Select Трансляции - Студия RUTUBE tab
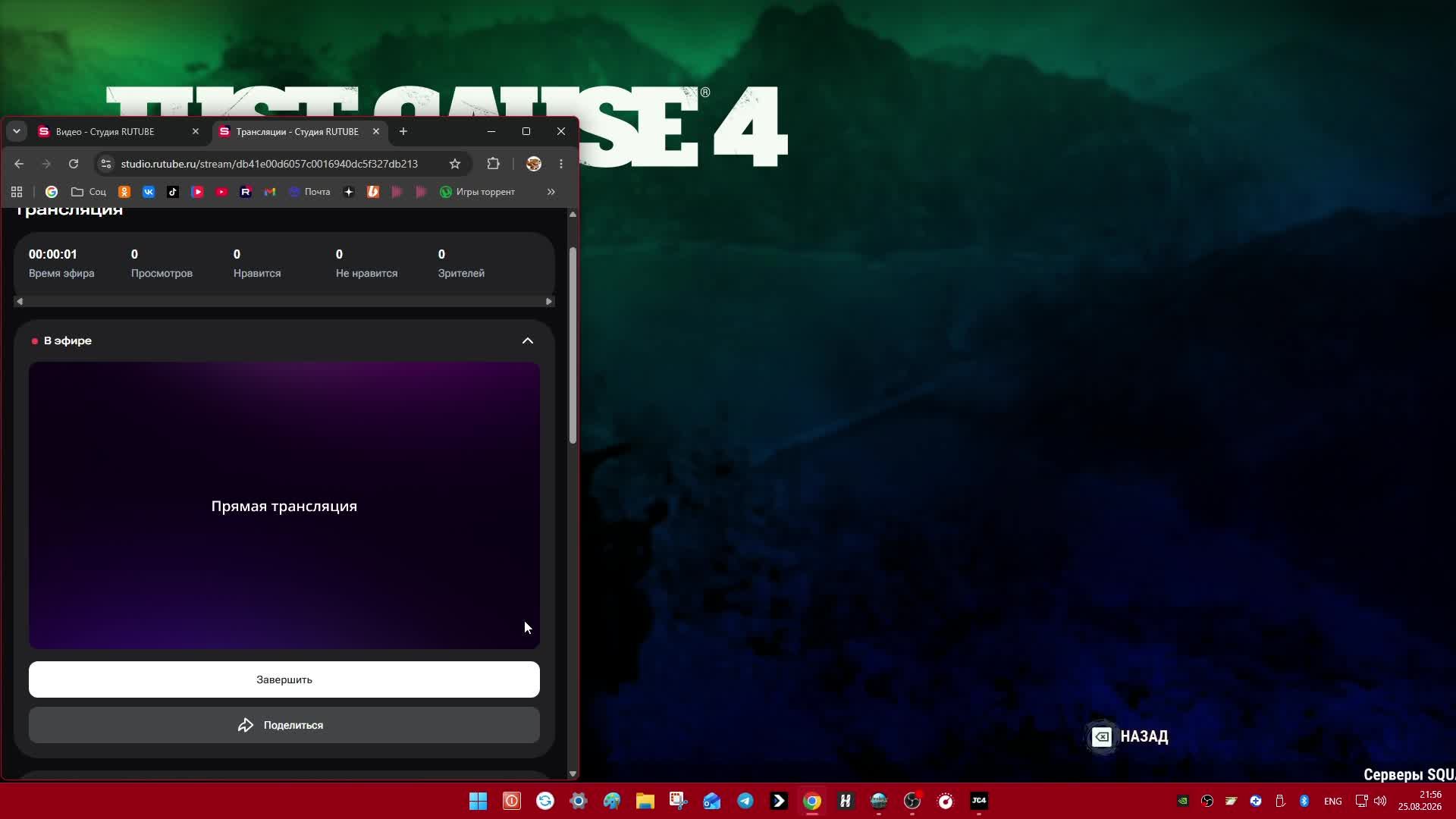The height and width of the screenshot is (819, 1456). [297, 132]
